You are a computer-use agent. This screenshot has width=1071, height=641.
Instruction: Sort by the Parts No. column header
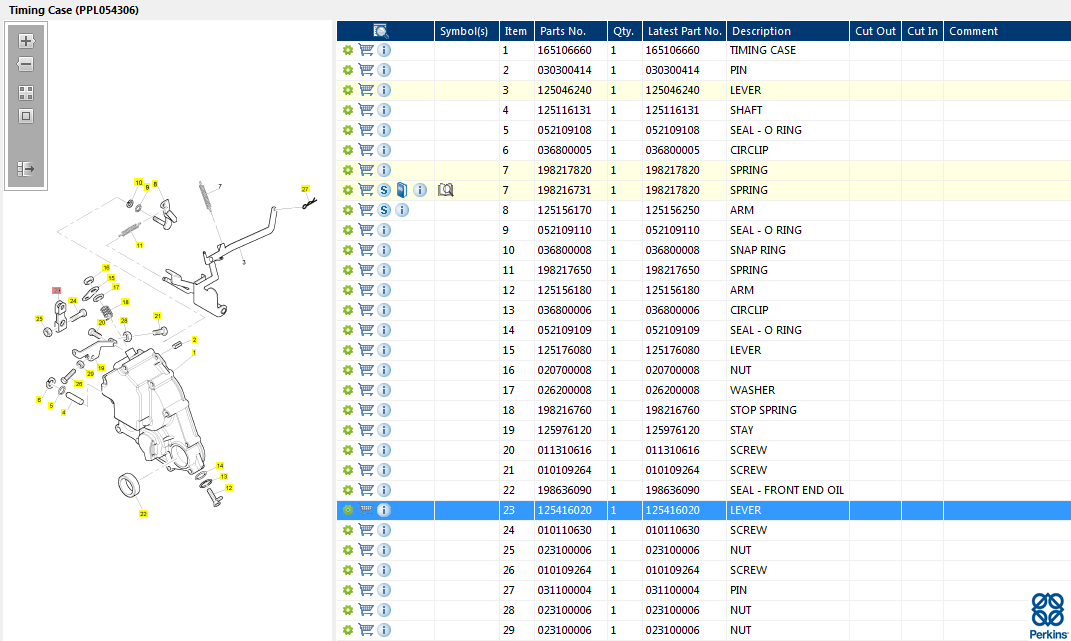(x=562, y=31)
